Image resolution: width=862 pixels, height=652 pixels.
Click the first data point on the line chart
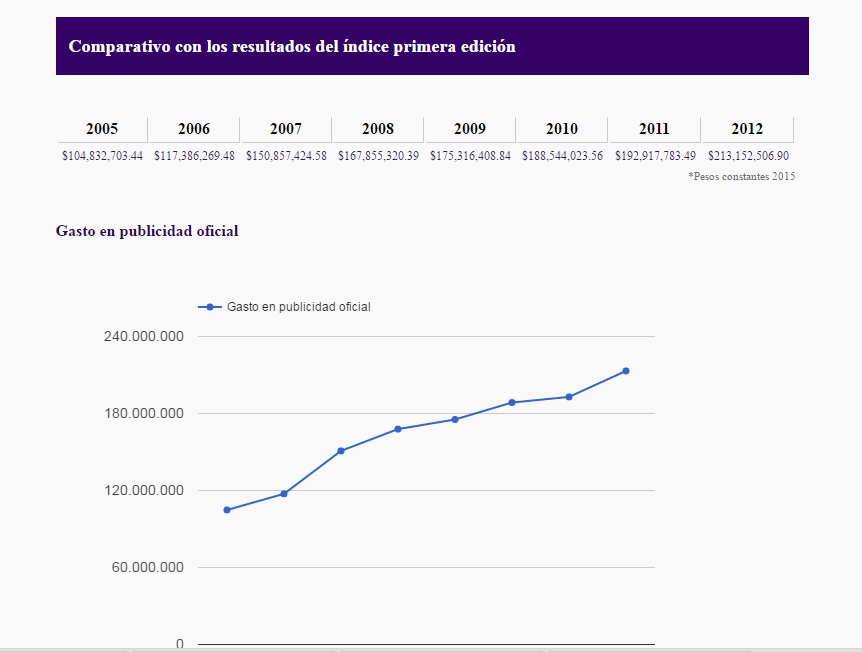[x=227, y=510]
